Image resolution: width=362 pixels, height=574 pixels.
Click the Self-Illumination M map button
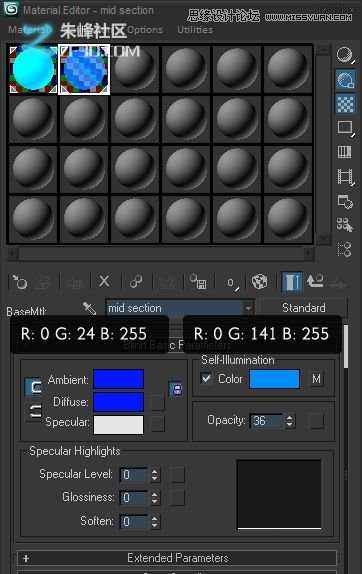317,379
